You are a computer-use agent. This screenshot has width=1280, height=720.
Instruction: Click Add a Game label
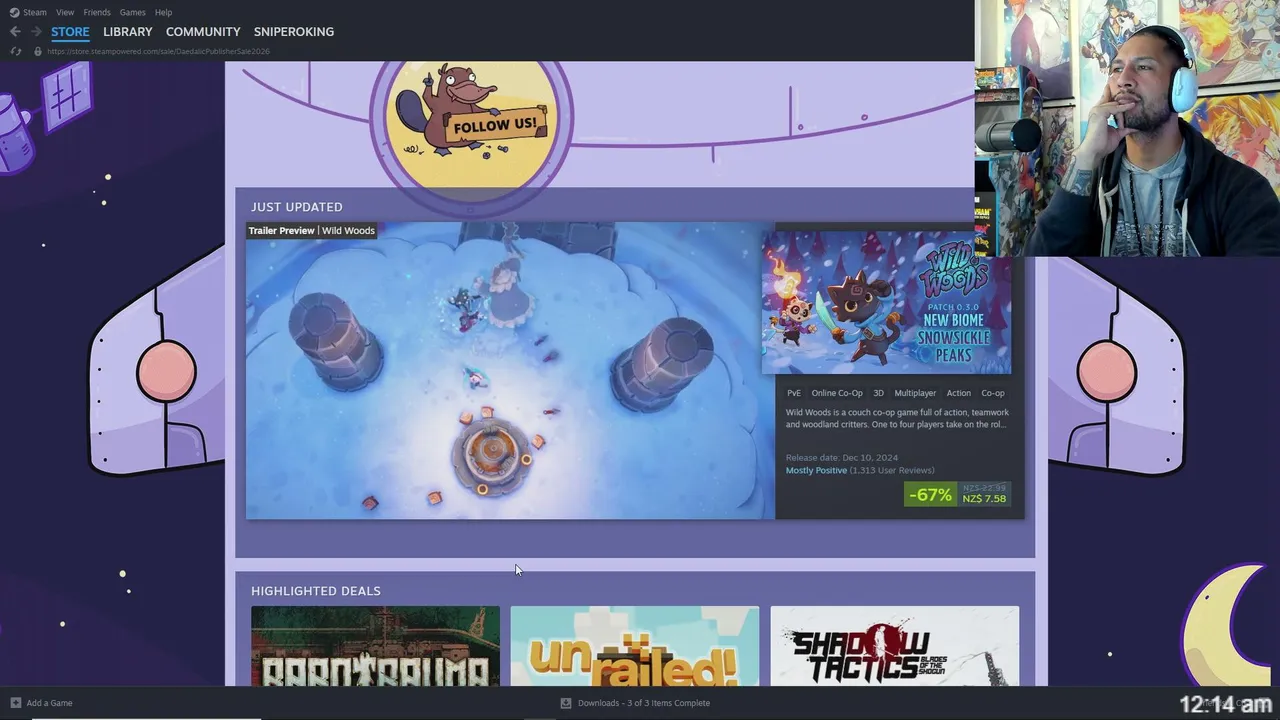[x=50, y=703]
